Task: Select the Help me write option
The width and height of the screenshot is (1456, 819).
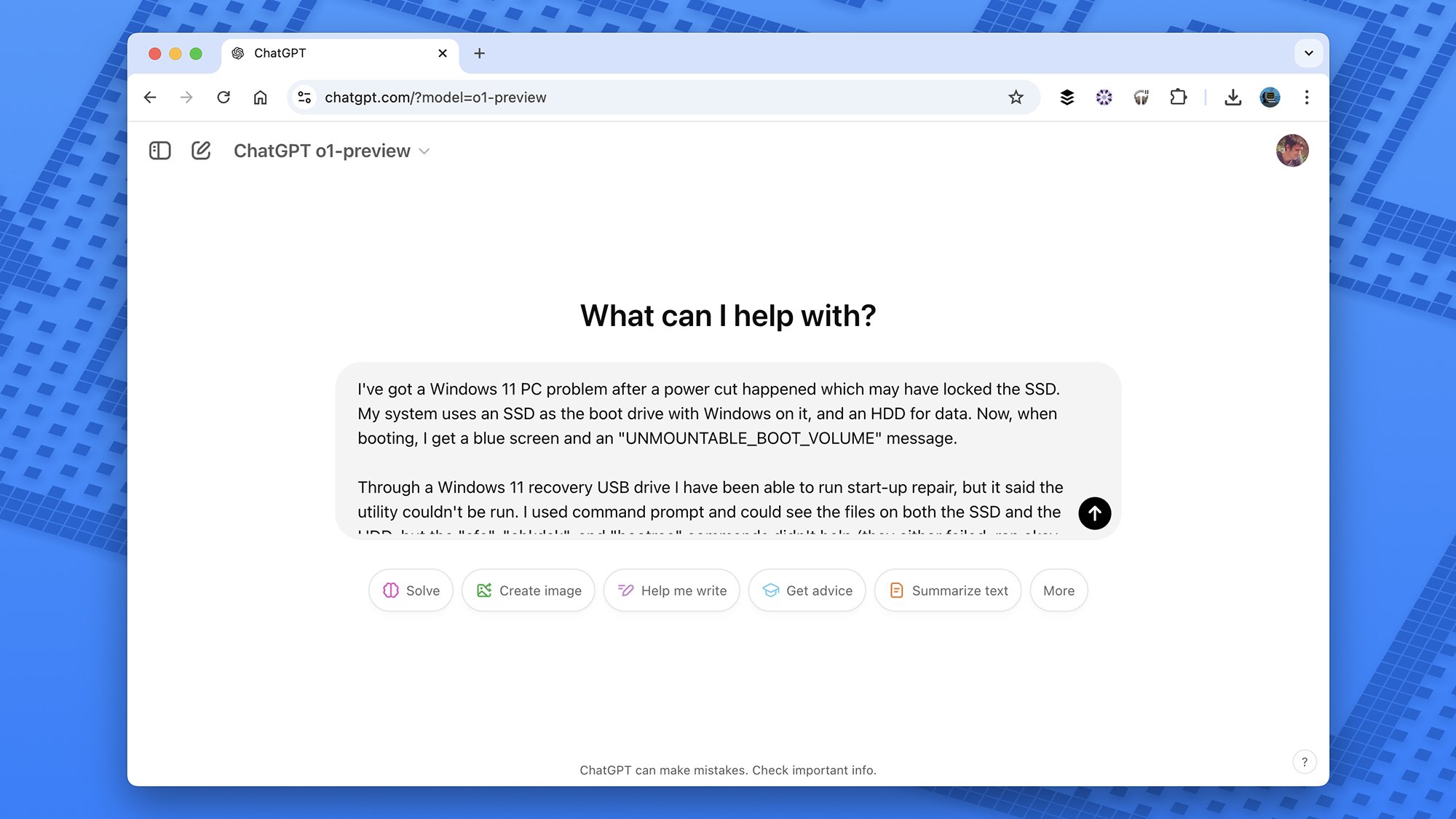Action: pos(670,590)
